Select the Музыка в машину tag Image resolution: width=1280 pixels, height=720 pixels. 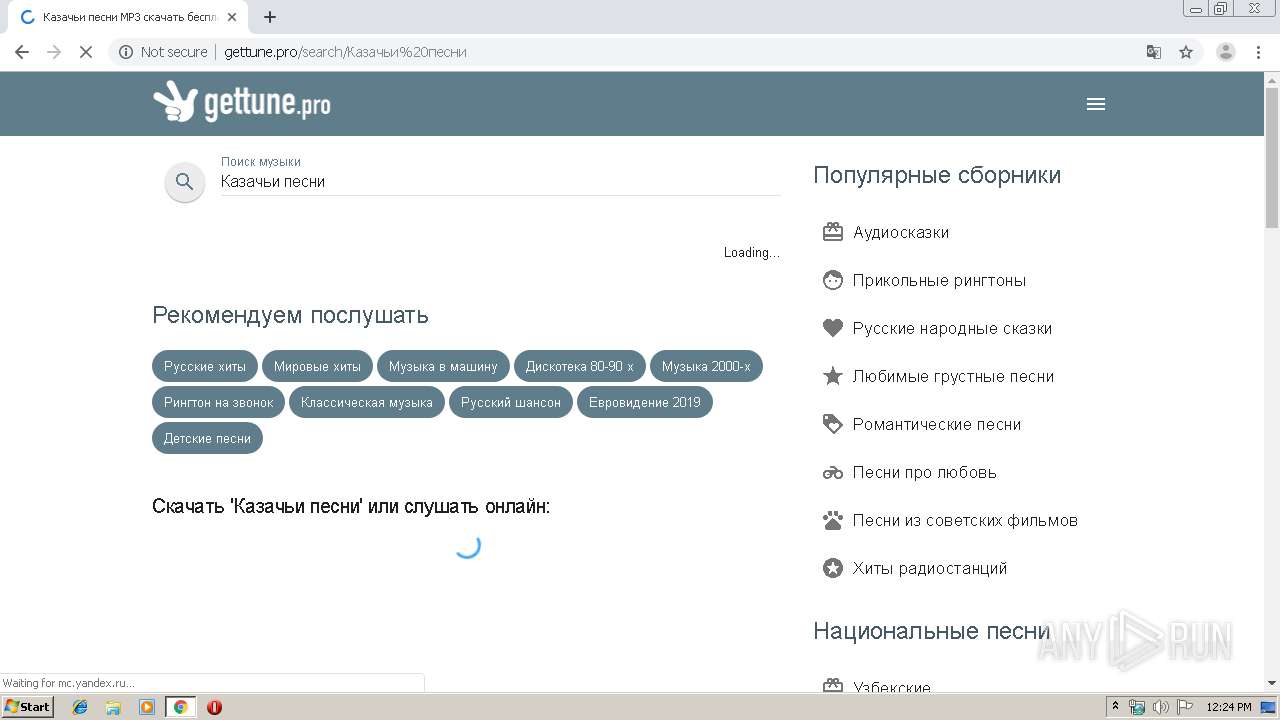coord(443,366)
